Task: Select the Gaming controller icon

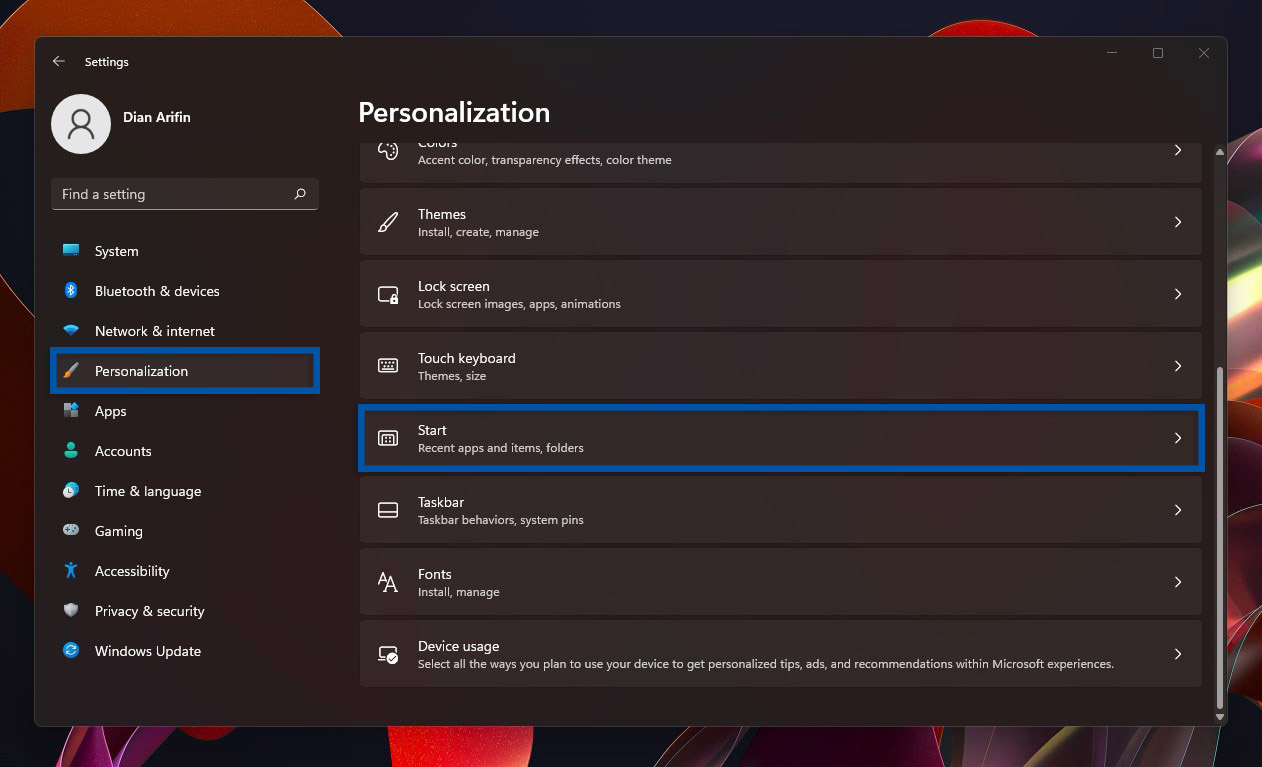Action: [x=71, y=531]
